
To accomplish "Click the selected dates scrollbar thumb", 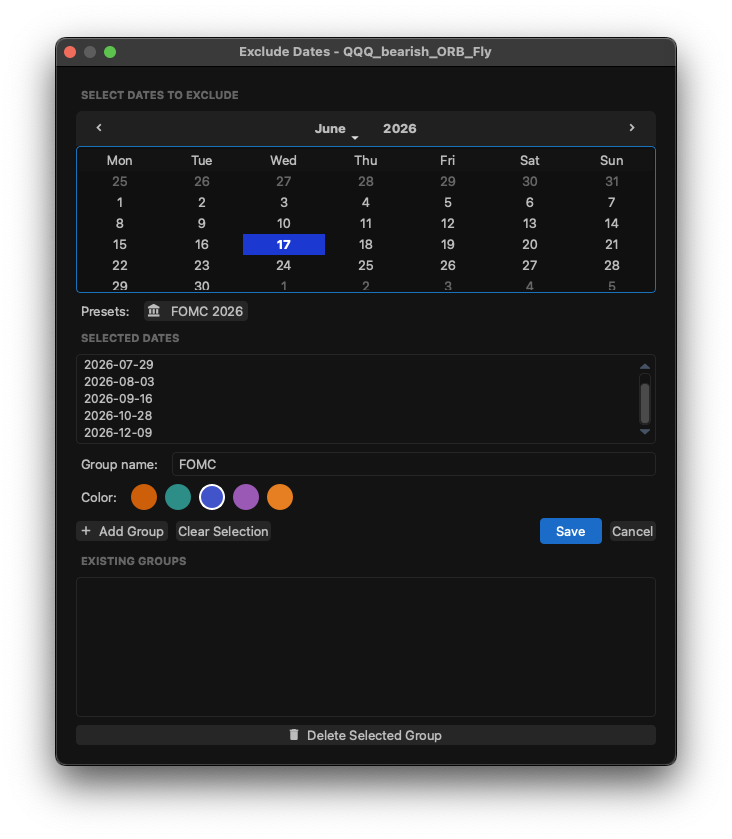I will [x=645, y=403].
